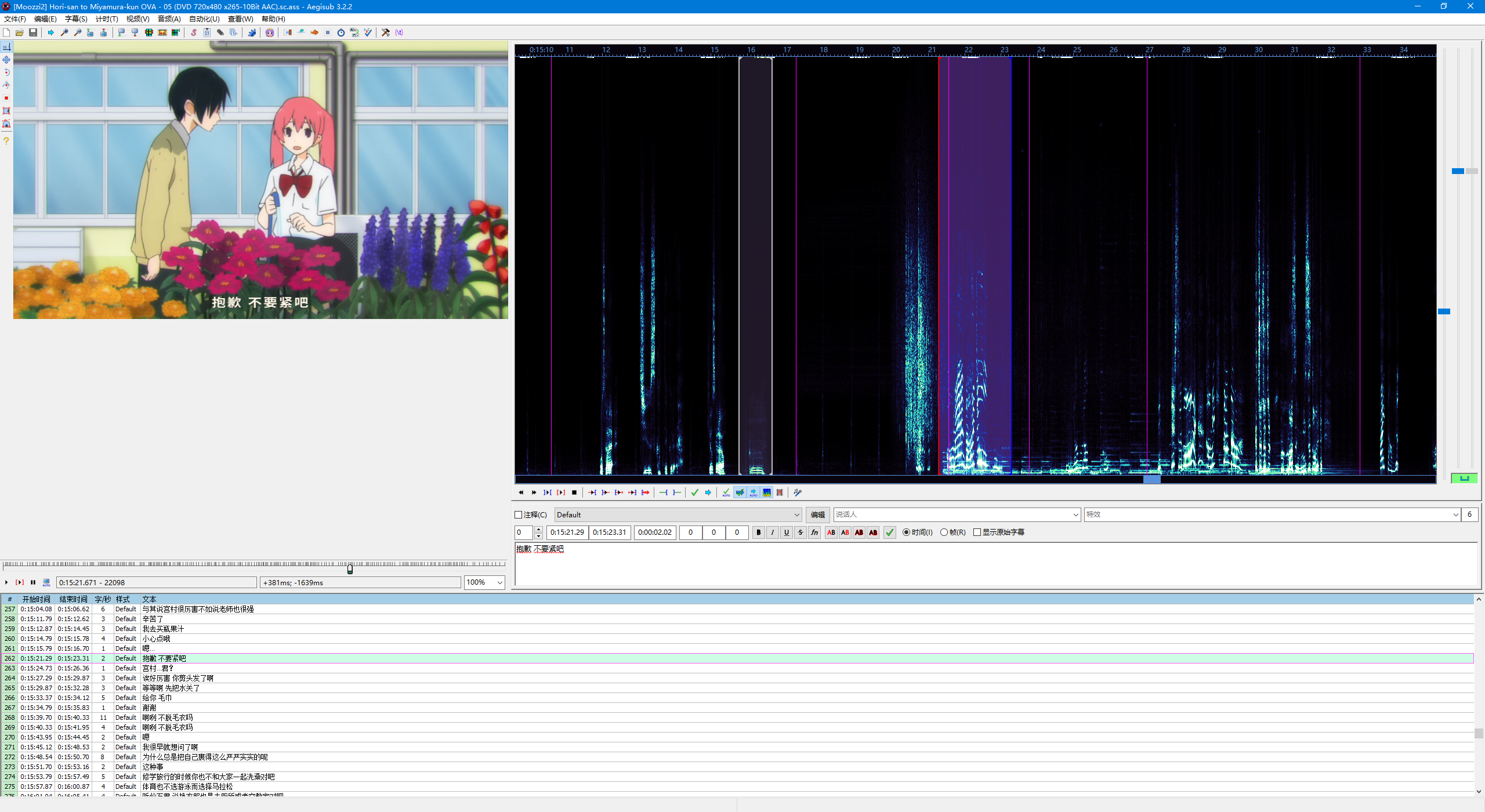Screen dimensions: 1485x812
Task: Open Properties clipboard icon
Action: tap(207, 32)
